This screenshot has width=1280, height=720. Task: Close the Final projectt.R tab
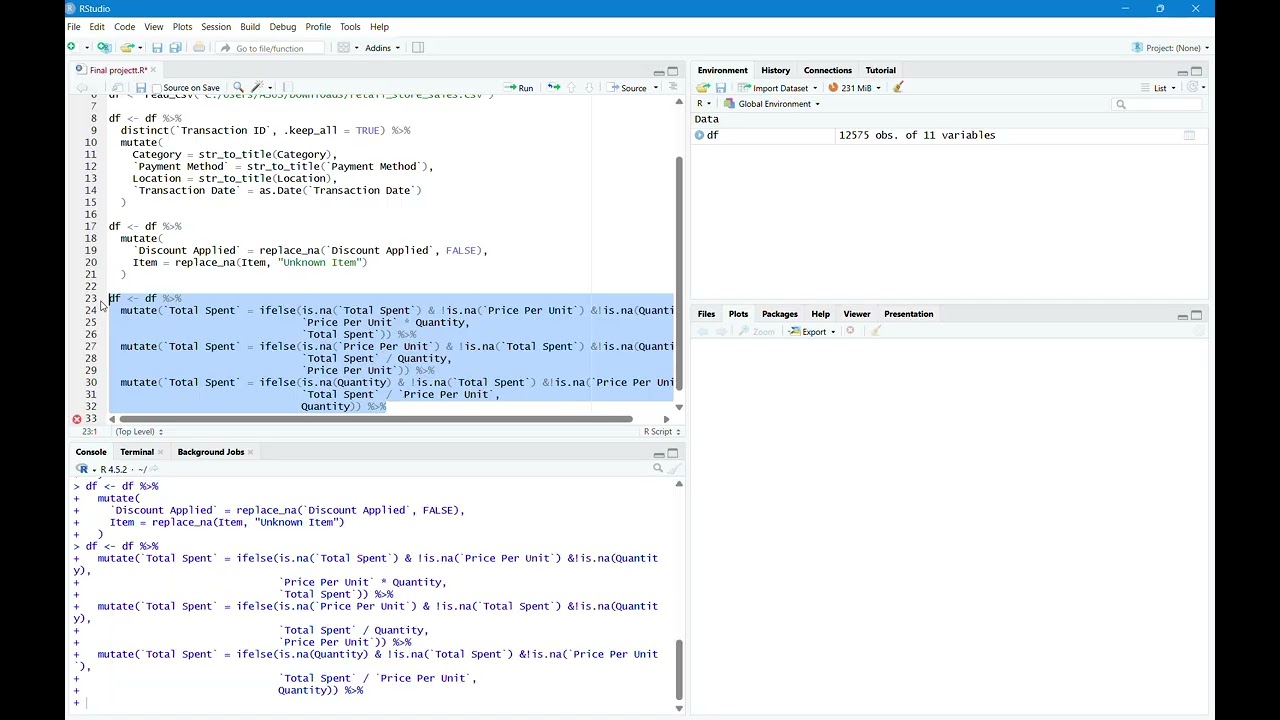pyautogui.click(x=154, y=70)
